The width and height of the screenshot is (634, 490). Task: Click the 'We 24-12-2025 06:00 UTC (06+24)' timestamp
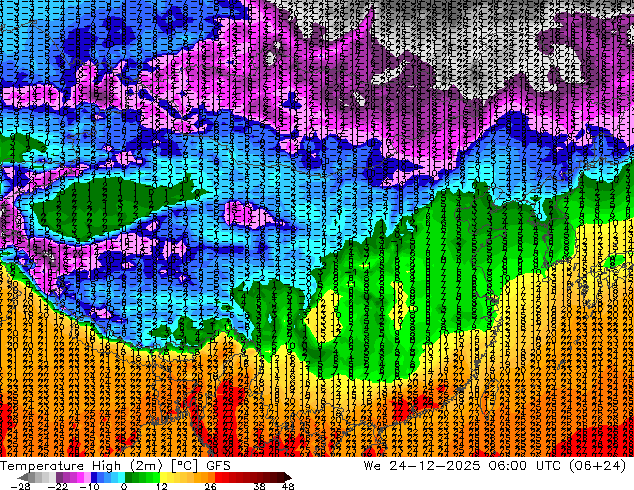[495, 466]
